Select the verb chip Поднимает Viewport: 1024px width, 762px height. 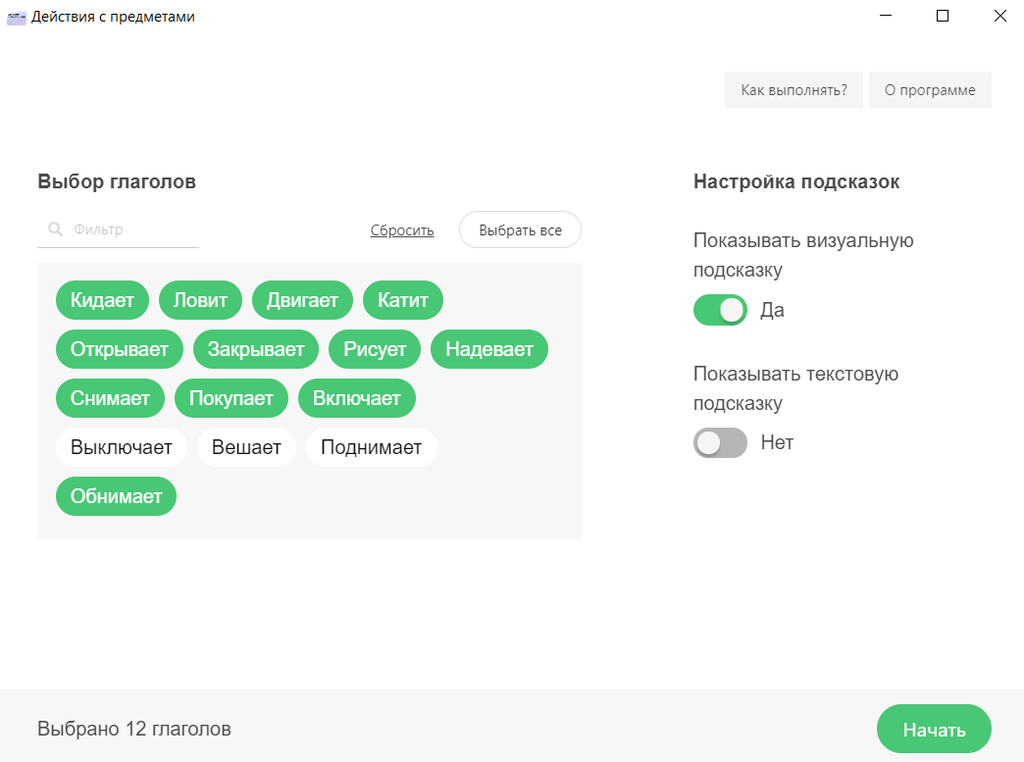[371, 447]
